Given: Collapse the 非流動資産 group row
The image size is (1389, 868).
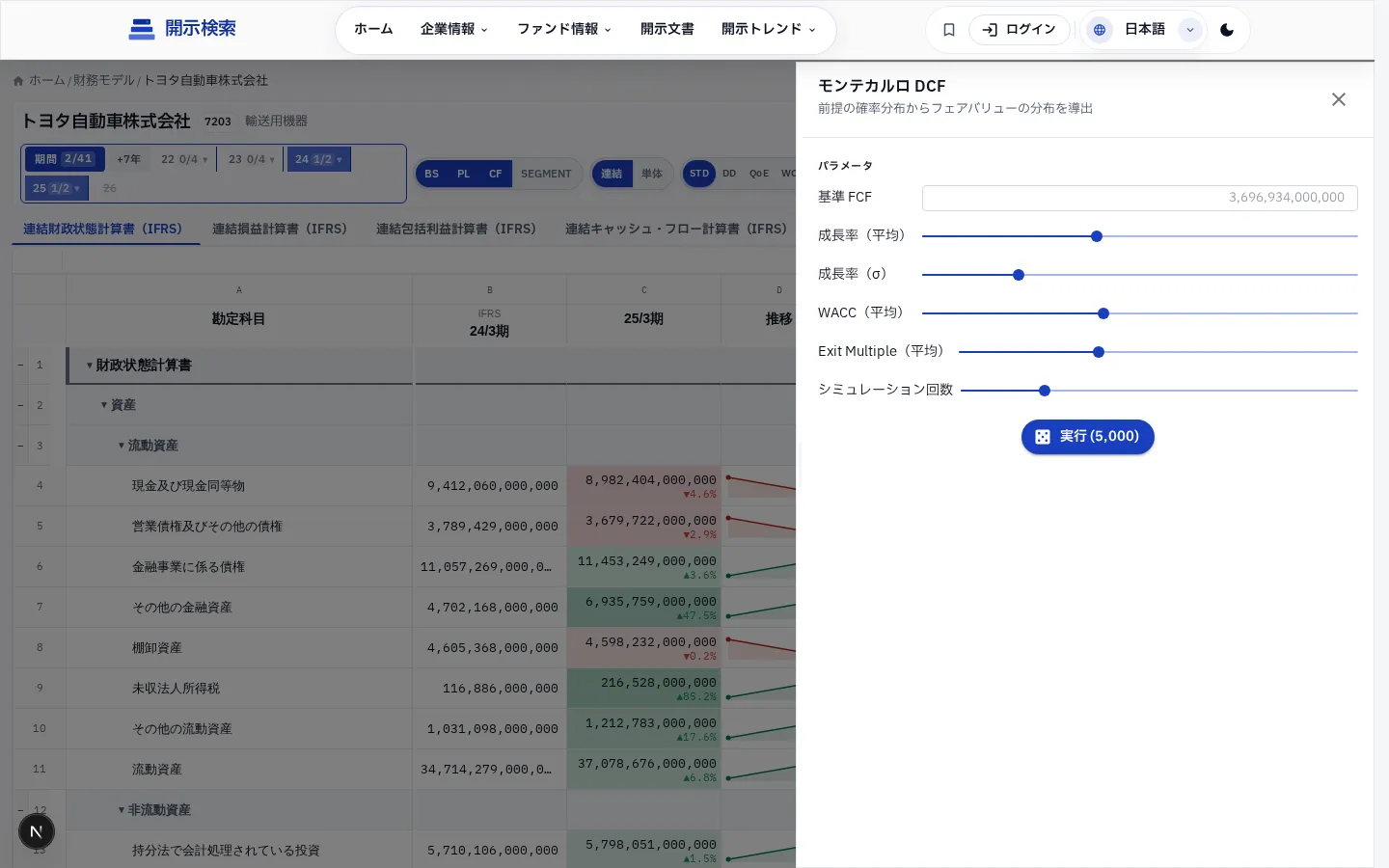Looking at the screenshot, I should coord(122,810).
